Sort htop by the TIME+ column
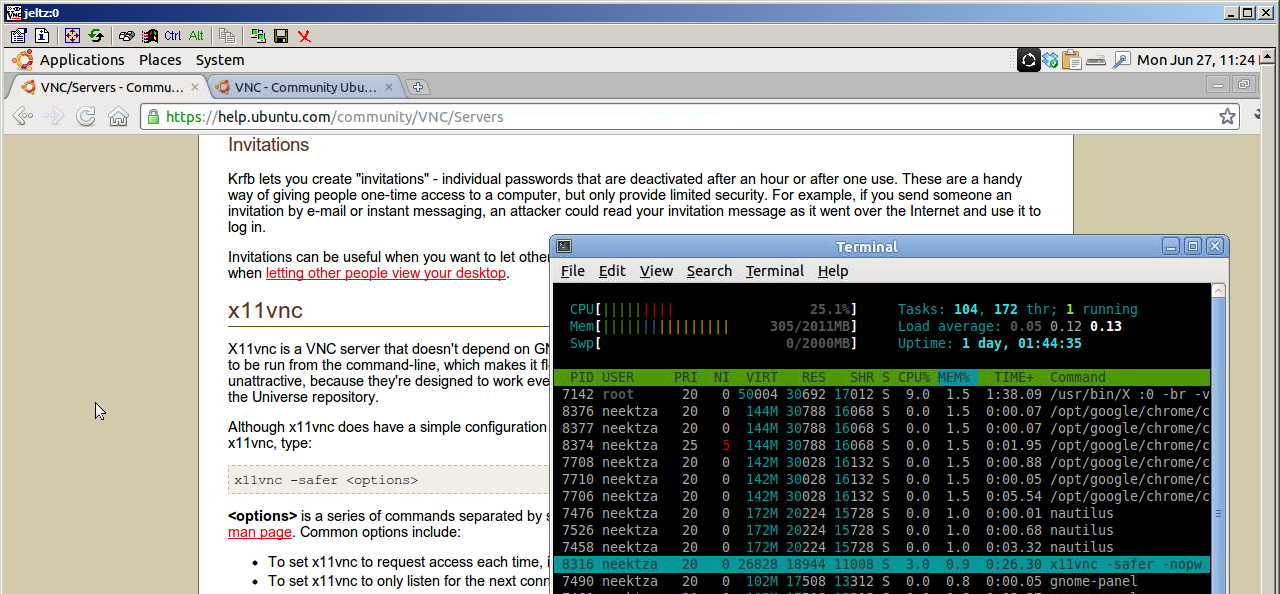The width and height of the screenshot is (1280, 594). (x=1014, y=377)
